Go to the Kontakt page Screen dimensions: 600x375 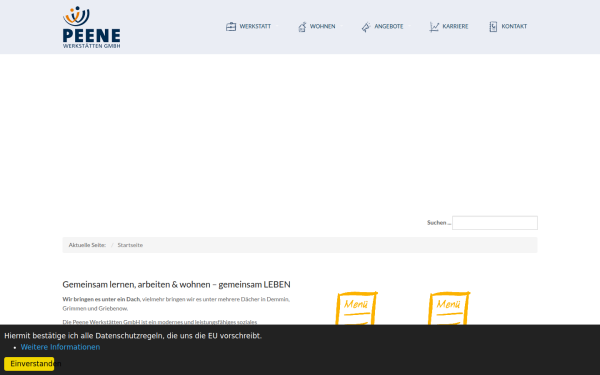coord(514,26)
